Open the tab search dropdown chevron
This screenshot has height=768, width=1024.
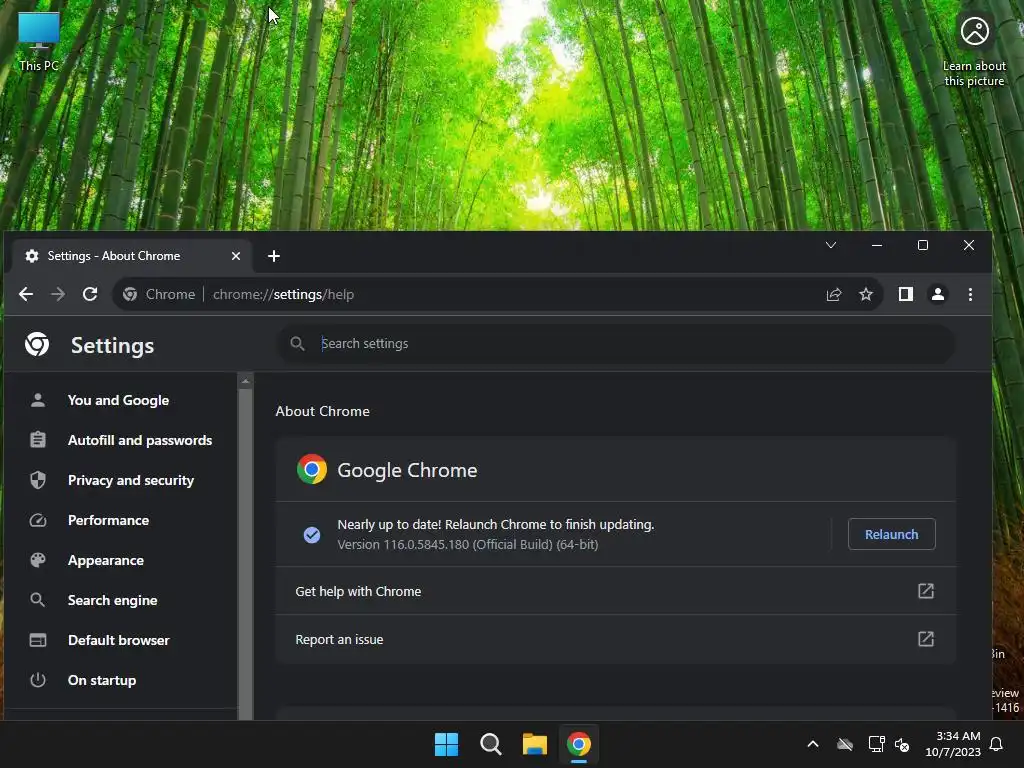[831, 246]
